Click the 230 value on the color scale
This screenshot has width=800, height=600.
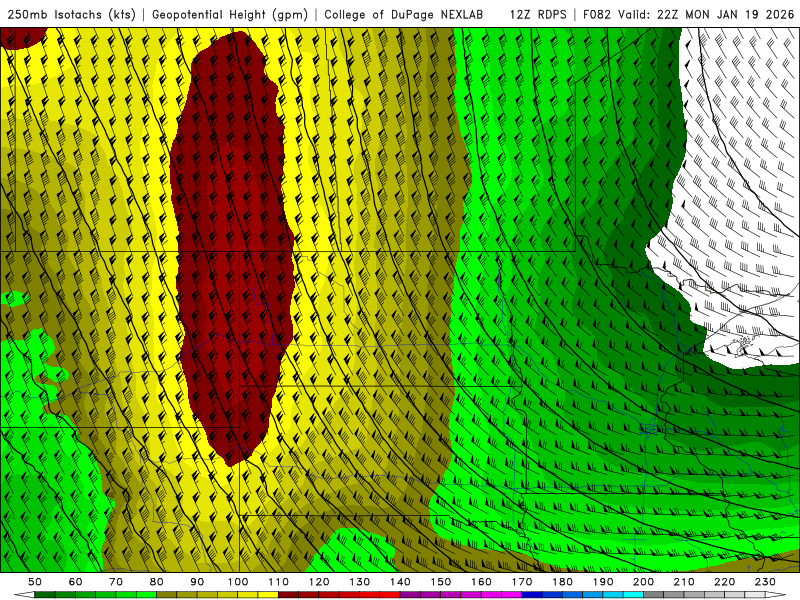click(765, 582)
